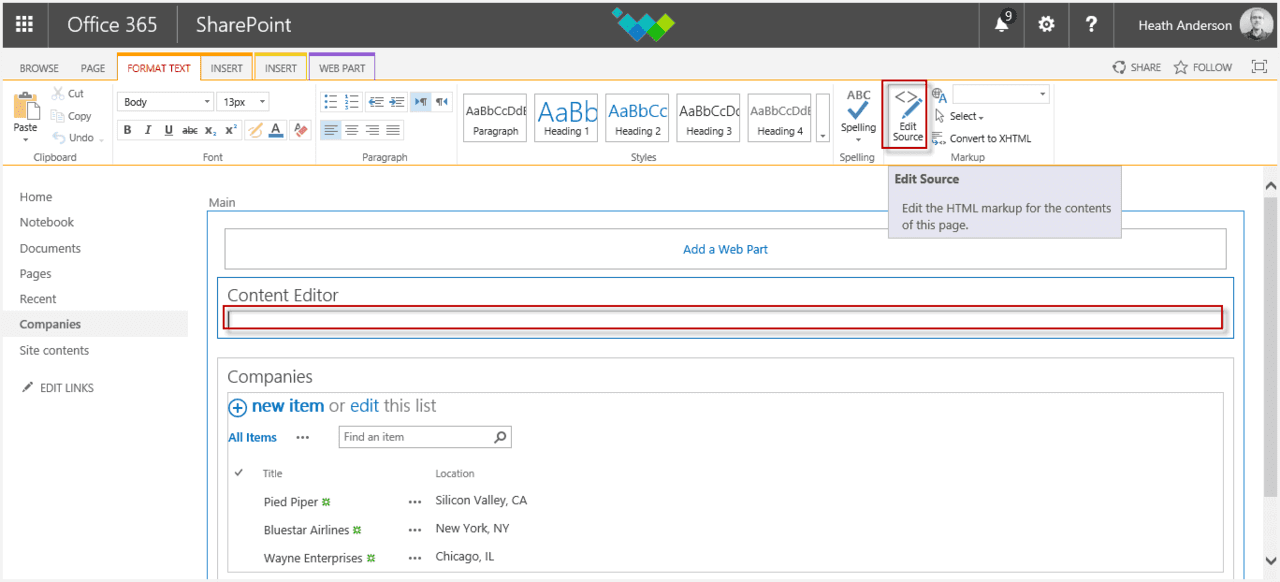The height and width of the screenshot is (582, 1280).
Task: Select the FORMAT TEXT tab
Action: [x=158, y=68]
